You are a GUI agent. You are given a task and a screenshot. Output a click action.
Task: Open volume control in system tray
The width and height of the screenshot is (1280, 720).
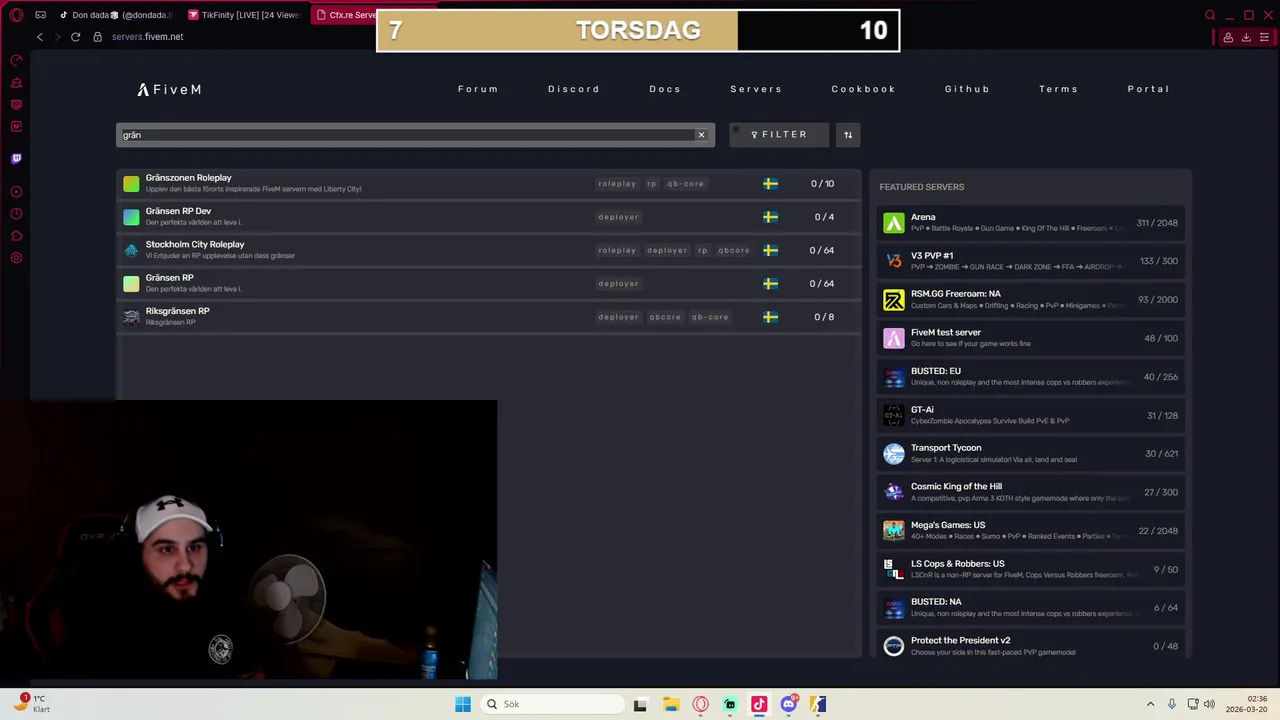pos(1209,704)
